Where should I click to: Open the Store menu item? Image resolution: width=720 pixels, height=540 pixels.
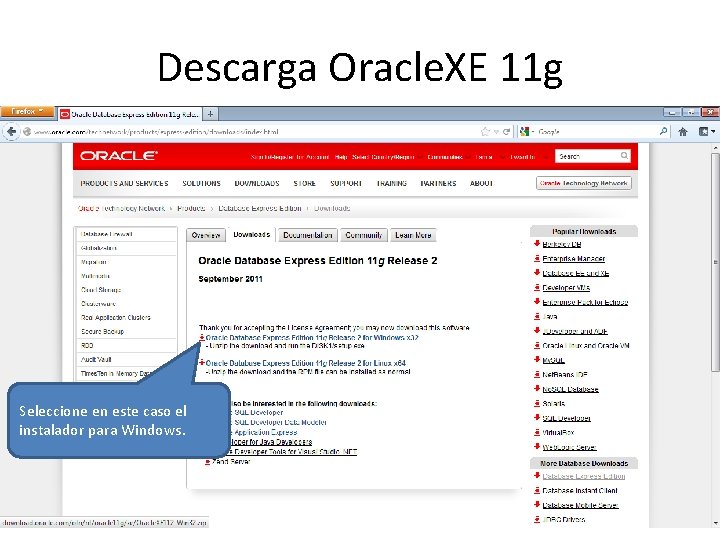(x=304, y=183)
